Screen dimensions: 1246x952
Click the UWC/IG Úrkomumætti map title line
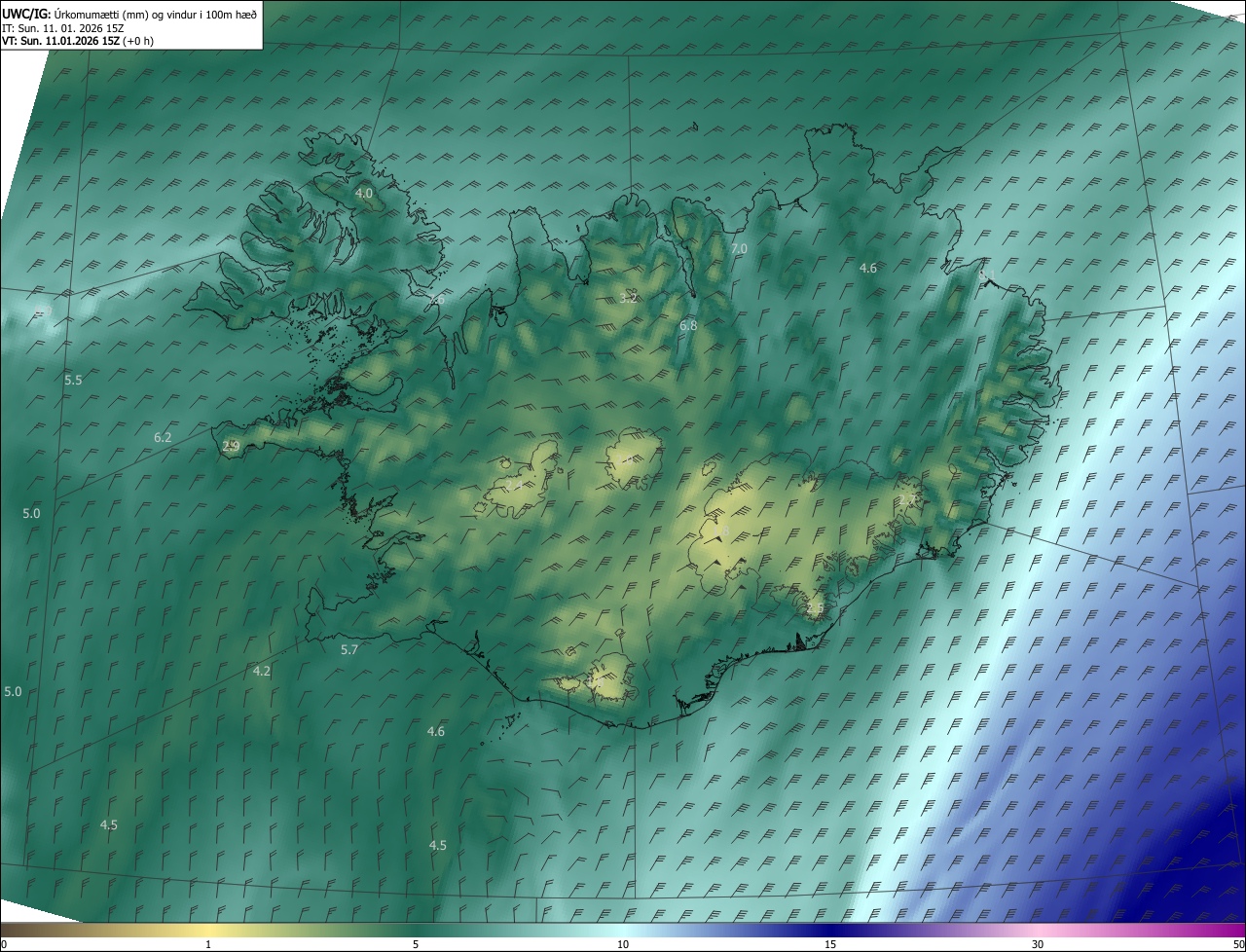[x=129, y=14]
